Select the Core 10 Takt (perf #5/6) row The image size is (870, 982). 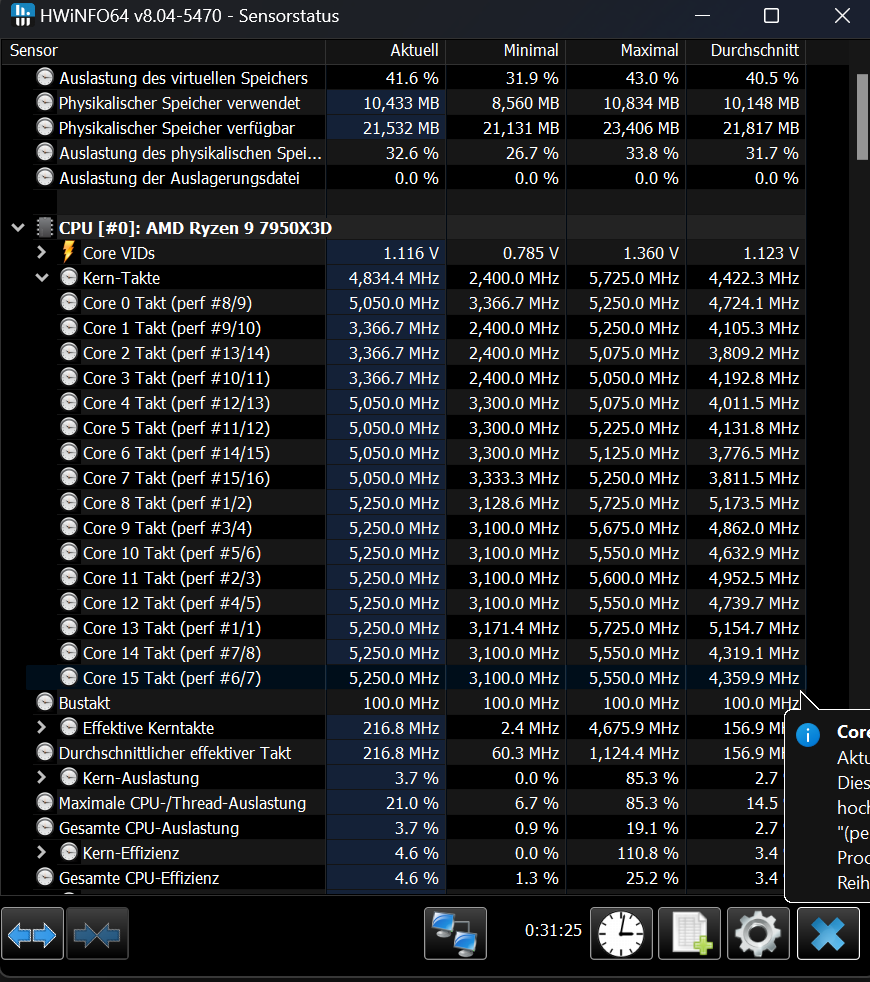coord(416,553)
